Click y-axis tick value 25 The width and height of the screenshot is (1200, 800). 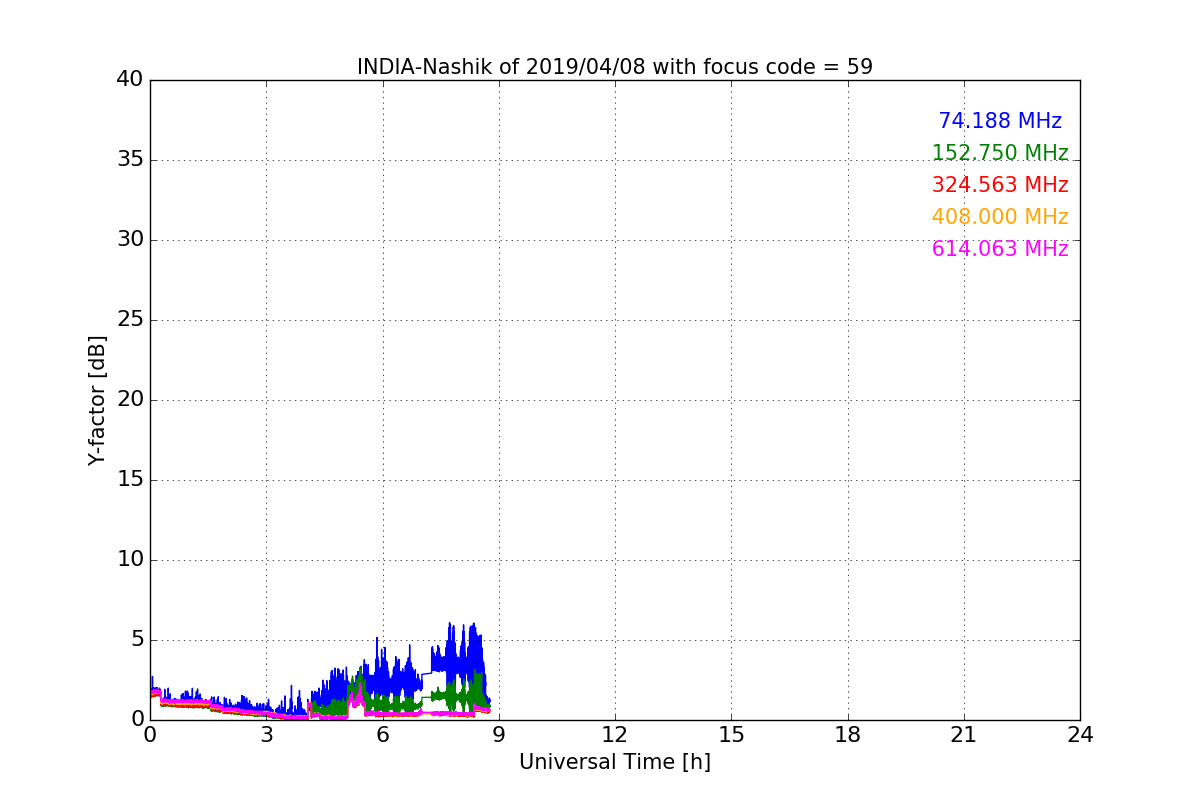130,320
